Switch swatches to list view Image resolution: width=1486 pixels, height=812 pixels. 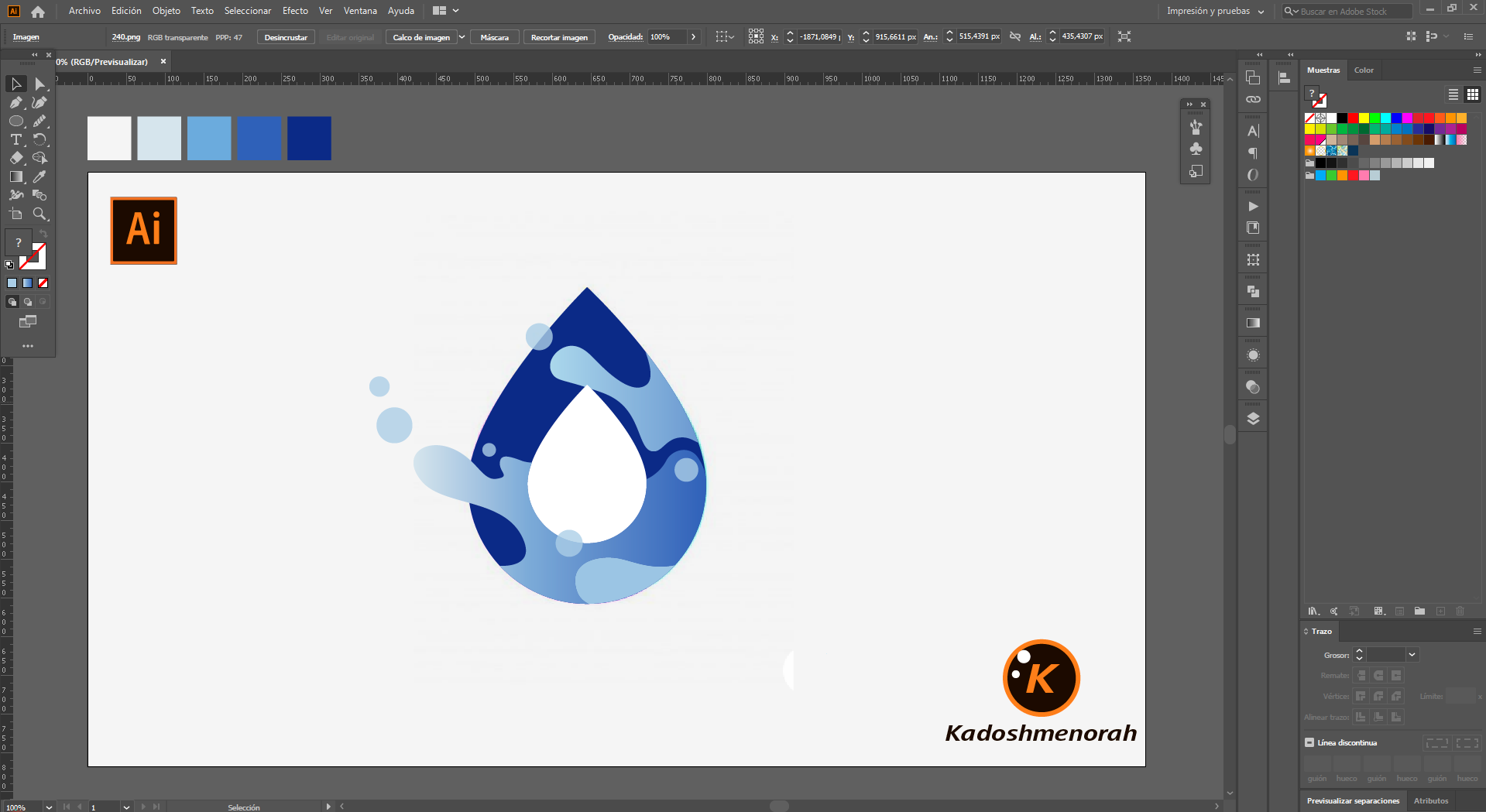tap(1453, 94)
